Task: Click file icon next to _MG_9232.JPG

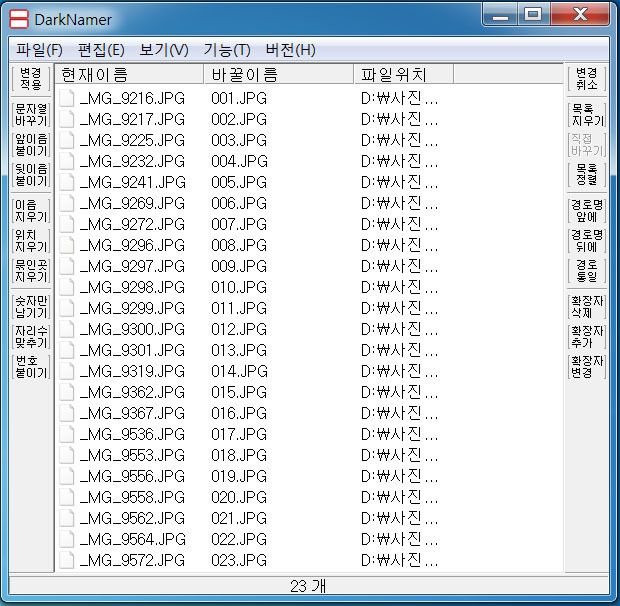Action: click(67, 161)
